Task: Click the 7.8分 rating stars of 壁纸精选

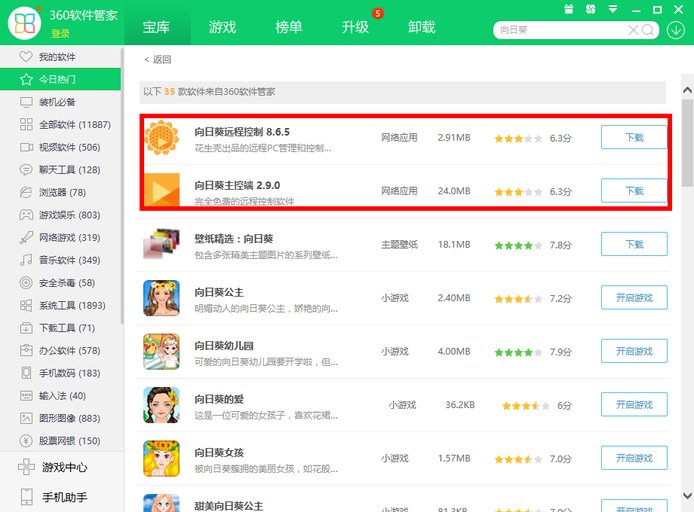Action: (518, 245)
